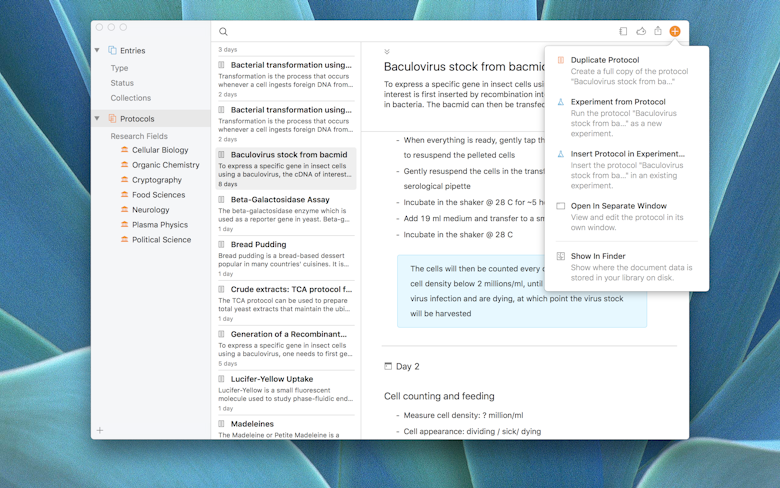Open Generation of a Recombinant entry
This screenshot has height=488, width=780.
pos(286,348)
